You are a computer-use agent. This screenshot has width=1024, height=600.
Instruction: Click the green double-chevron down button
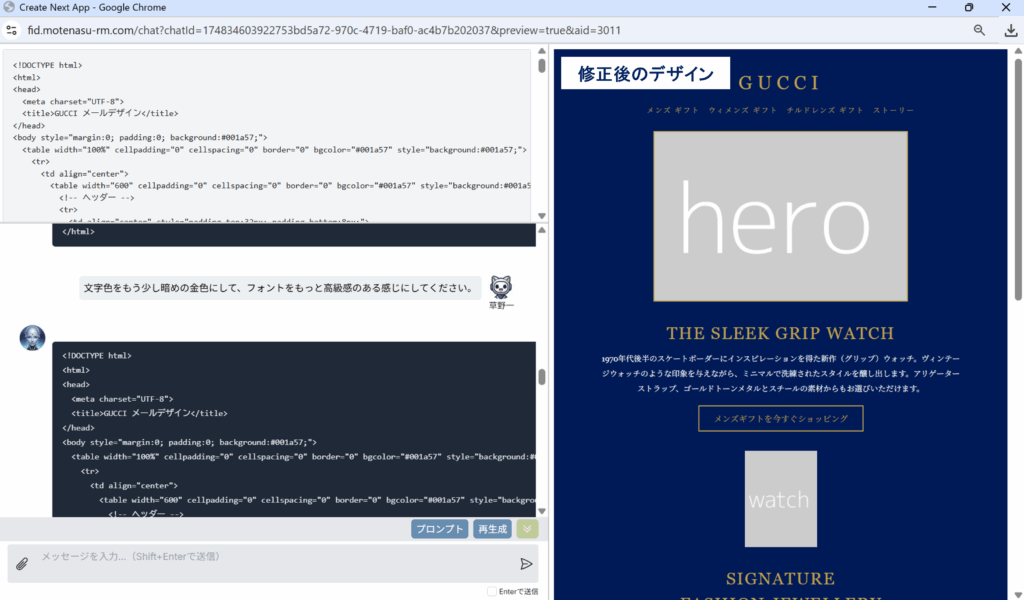coord(527,529)
